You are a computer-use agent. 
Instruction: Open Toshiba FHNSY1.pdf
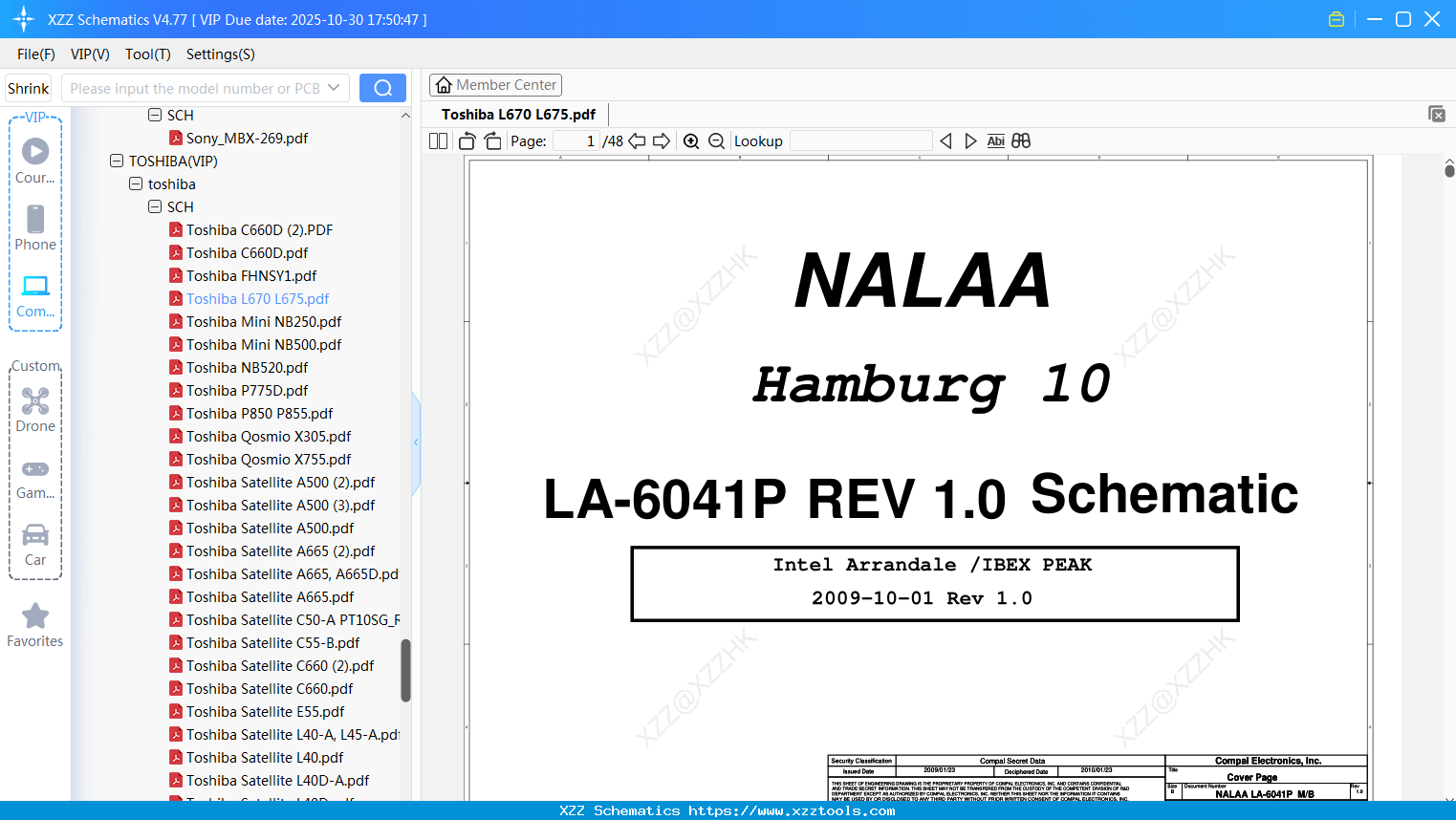(x=251, y=276)
